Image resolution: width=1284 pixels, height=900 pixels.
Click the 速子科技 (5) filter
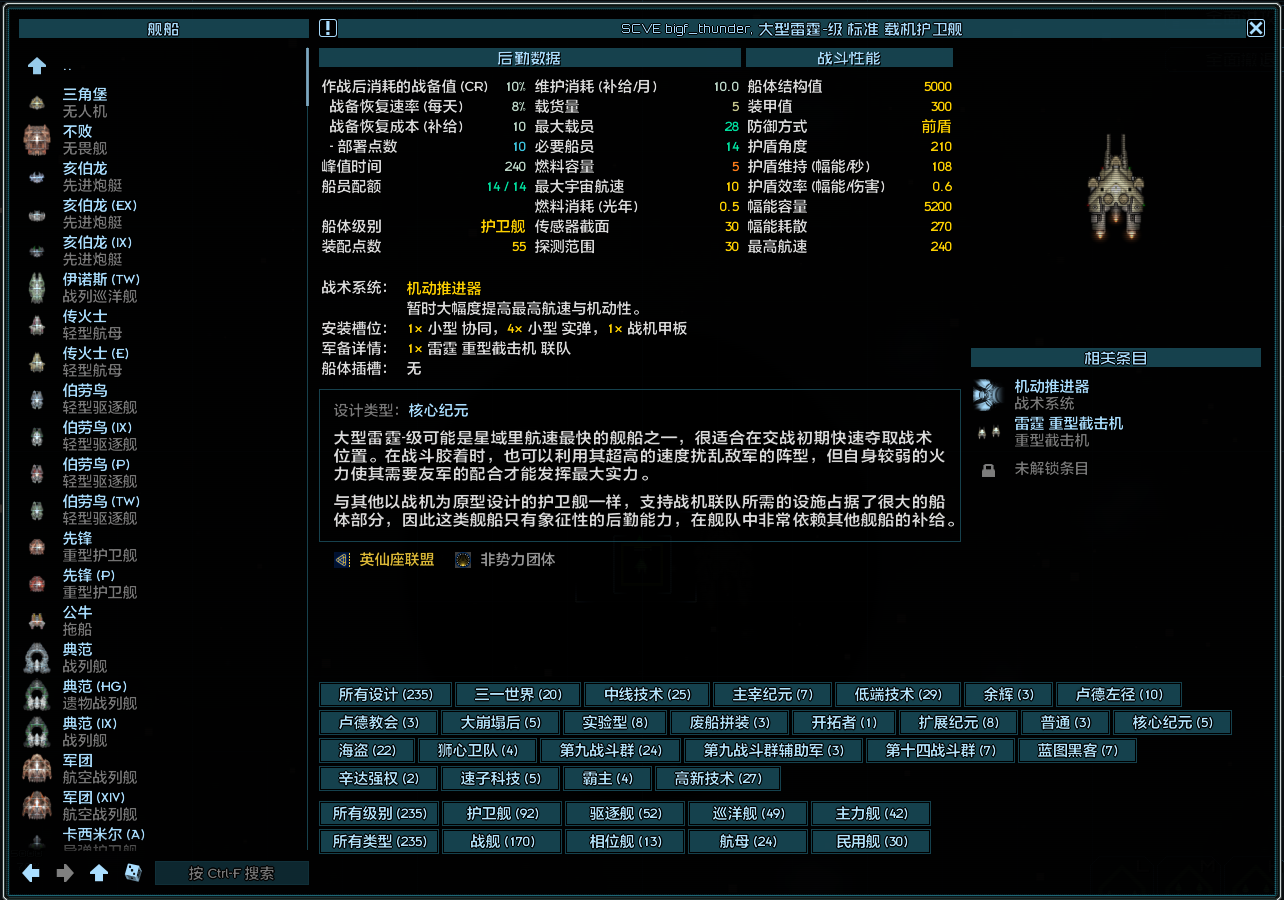tap(500, 778)
